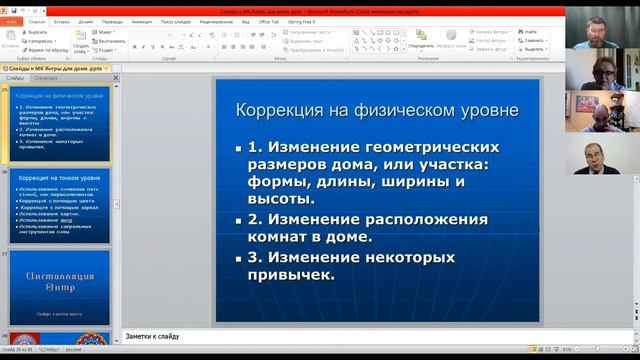
Task: Click the Найти find button
Action: tap(528, 32)
